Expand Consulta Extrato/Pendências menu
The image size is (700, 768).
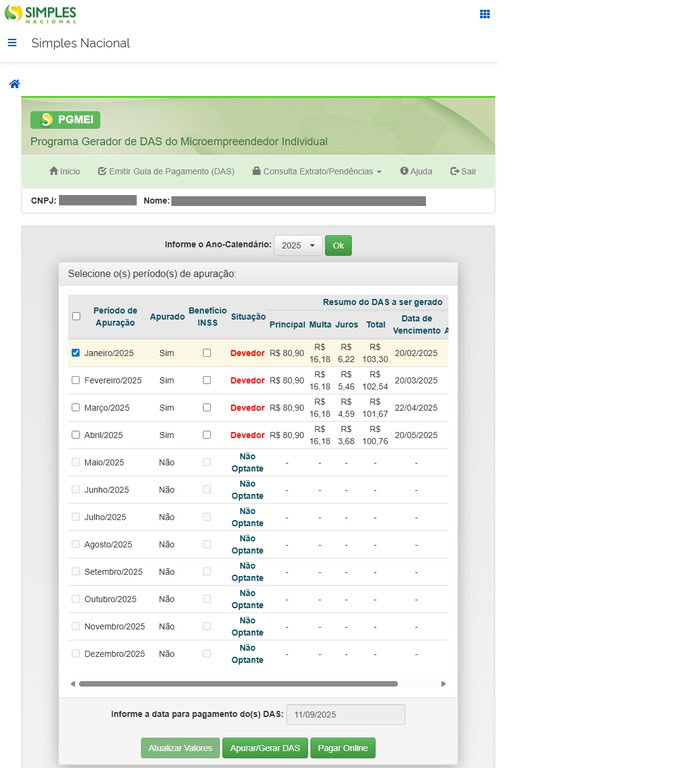(x=317, y=171)
